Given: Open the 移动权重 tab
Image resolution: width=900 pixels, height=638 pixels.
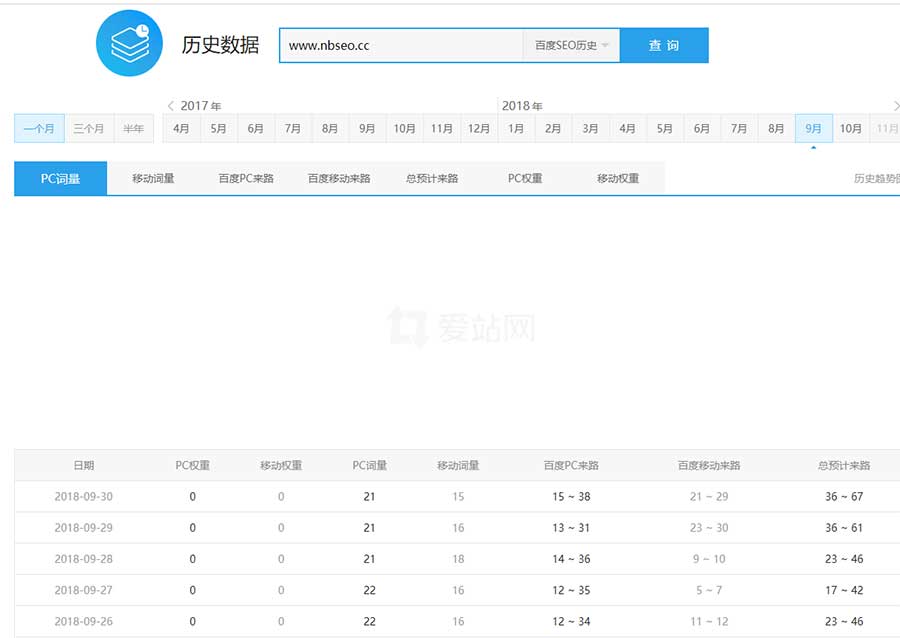Looking at the screenshot, I should click(x=616, y=177).
